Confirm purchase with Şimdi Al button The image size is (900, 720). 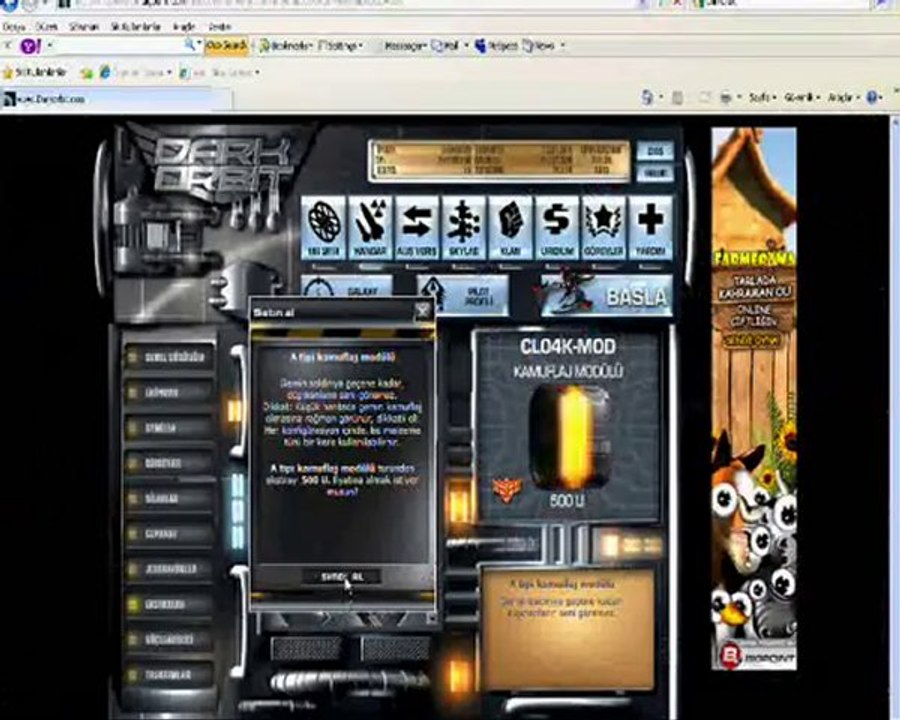point(342,576)
